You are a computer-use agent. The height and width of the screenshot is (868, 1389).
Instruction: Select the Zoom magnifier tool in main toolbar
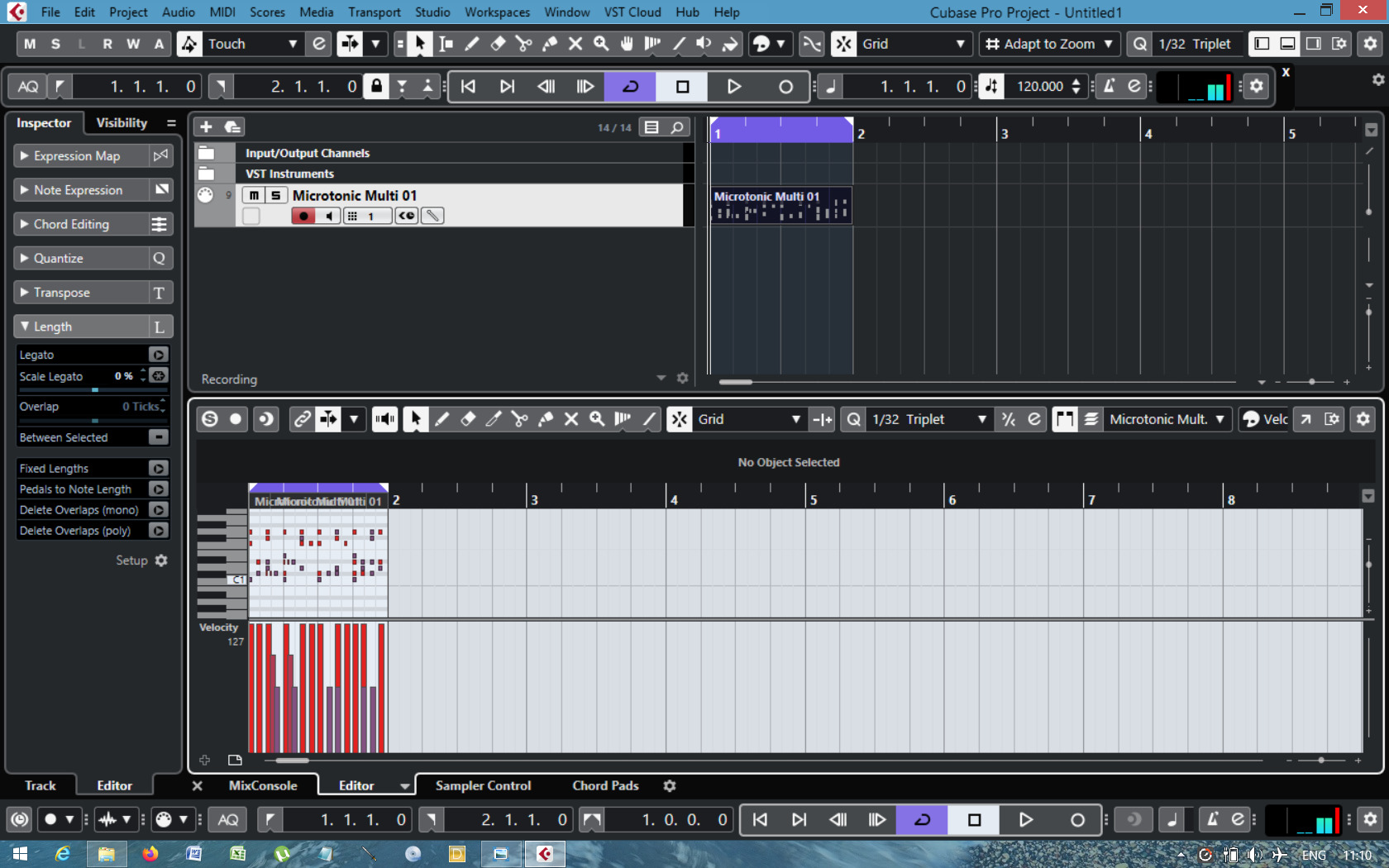601,44
